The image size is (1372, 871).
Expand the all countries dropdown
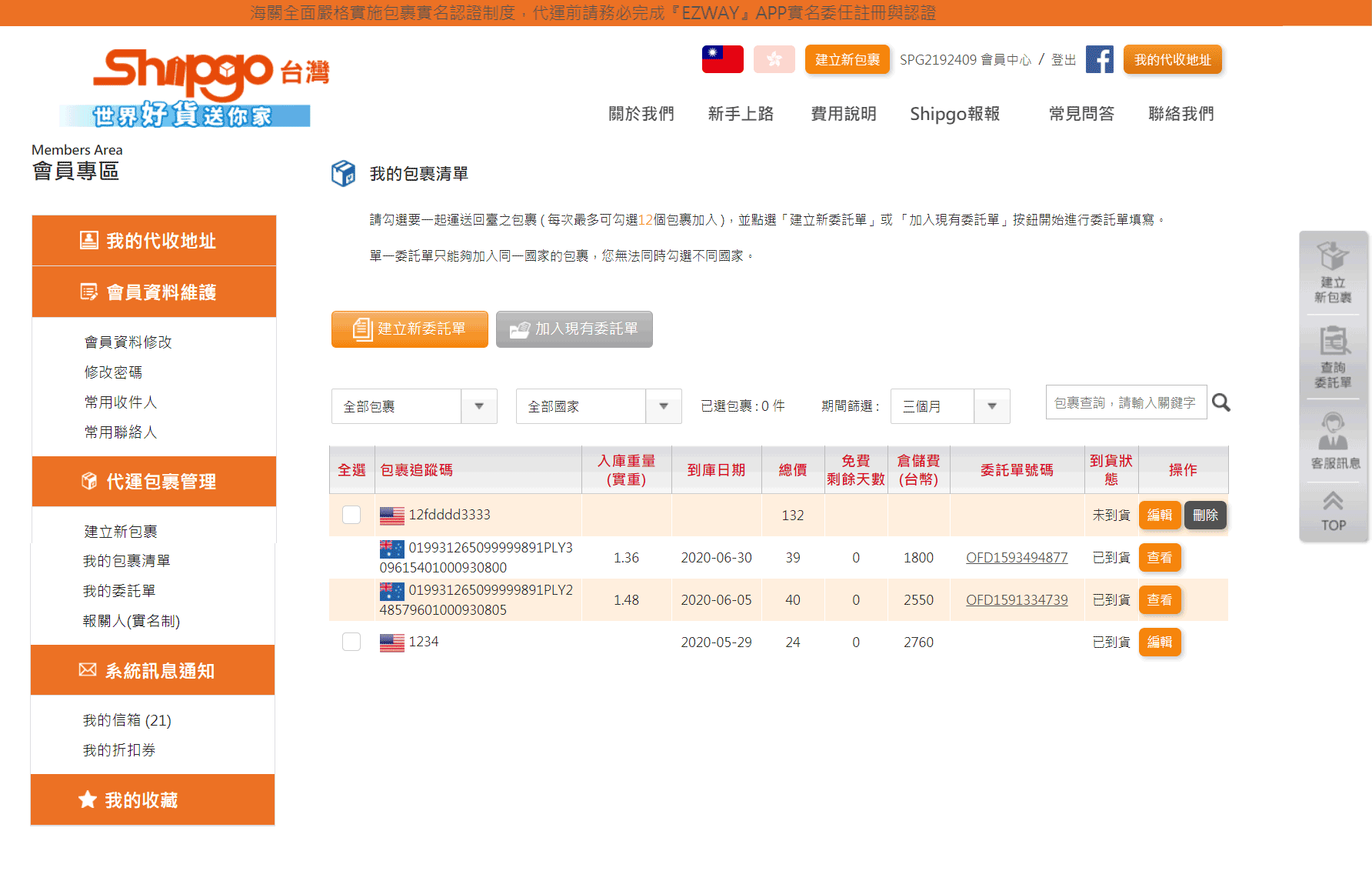pos(598,406)
